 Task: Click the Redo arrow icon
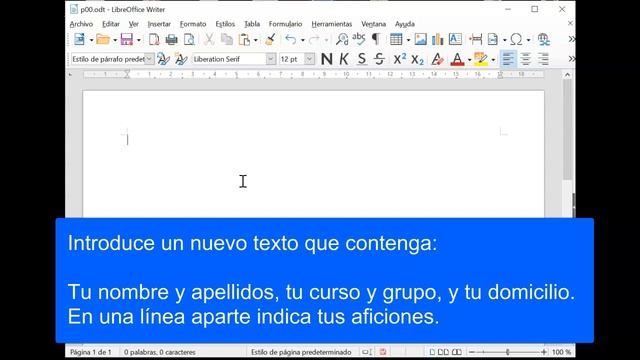[x=314, y=40]
